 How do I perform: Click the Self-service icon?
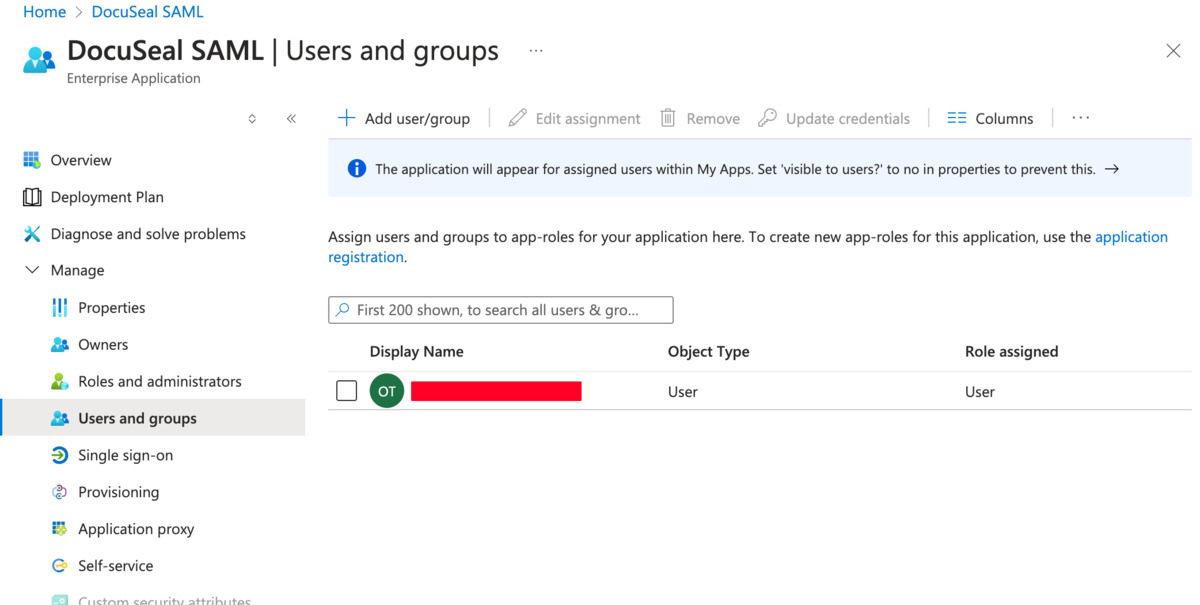pyautogui.click(x=60, y=566)
